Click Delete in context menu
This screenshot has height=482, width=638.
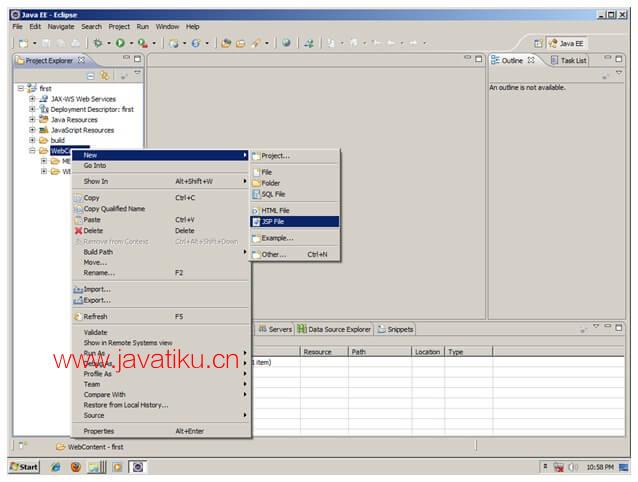(x=160, y=231)
